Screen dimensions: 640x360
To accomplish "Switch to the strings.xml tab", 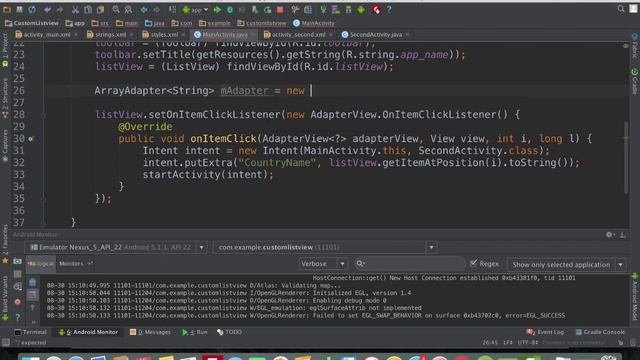I will 110,35.
